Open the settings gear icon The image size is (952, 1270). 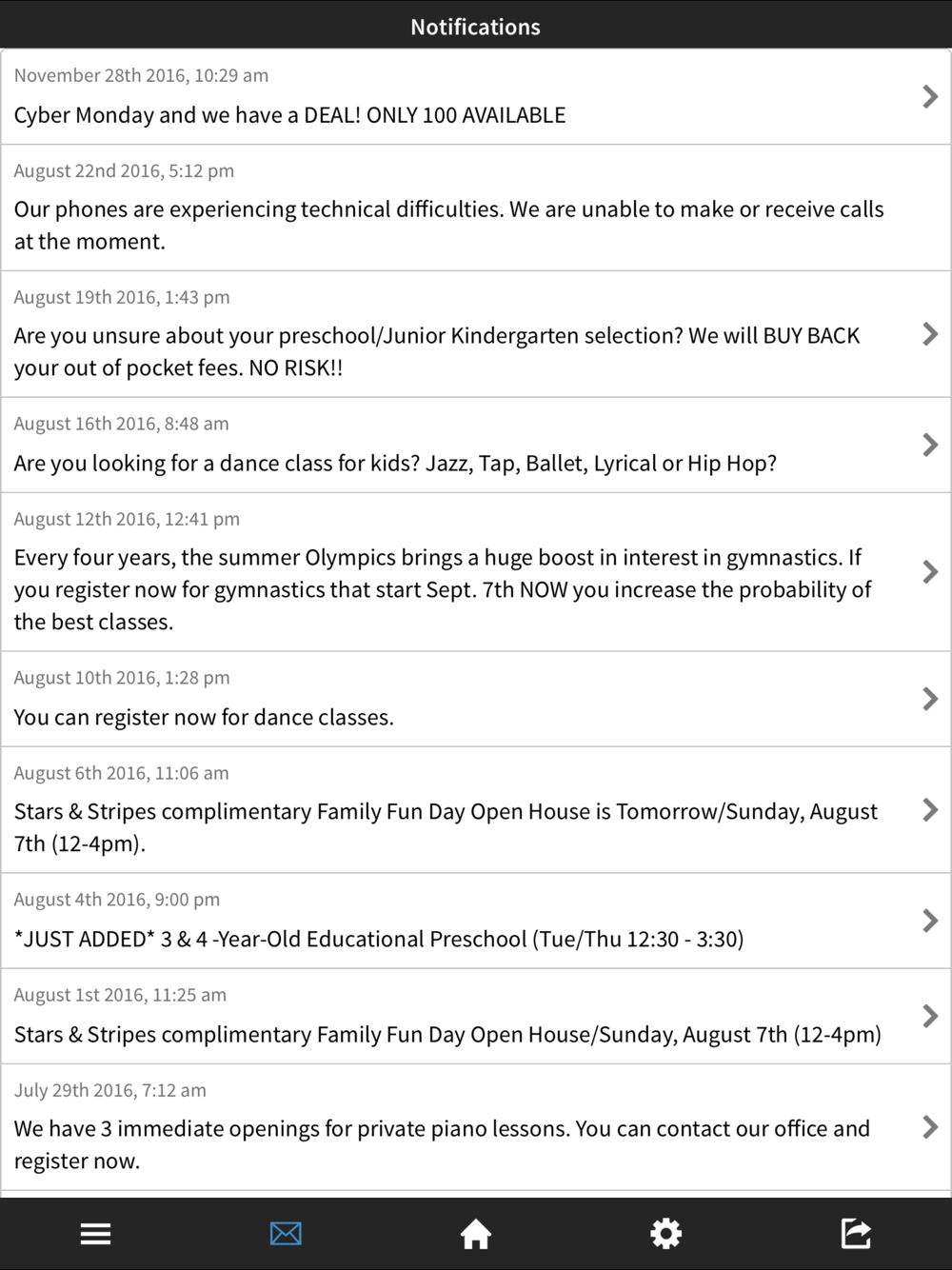(666, 1234)
